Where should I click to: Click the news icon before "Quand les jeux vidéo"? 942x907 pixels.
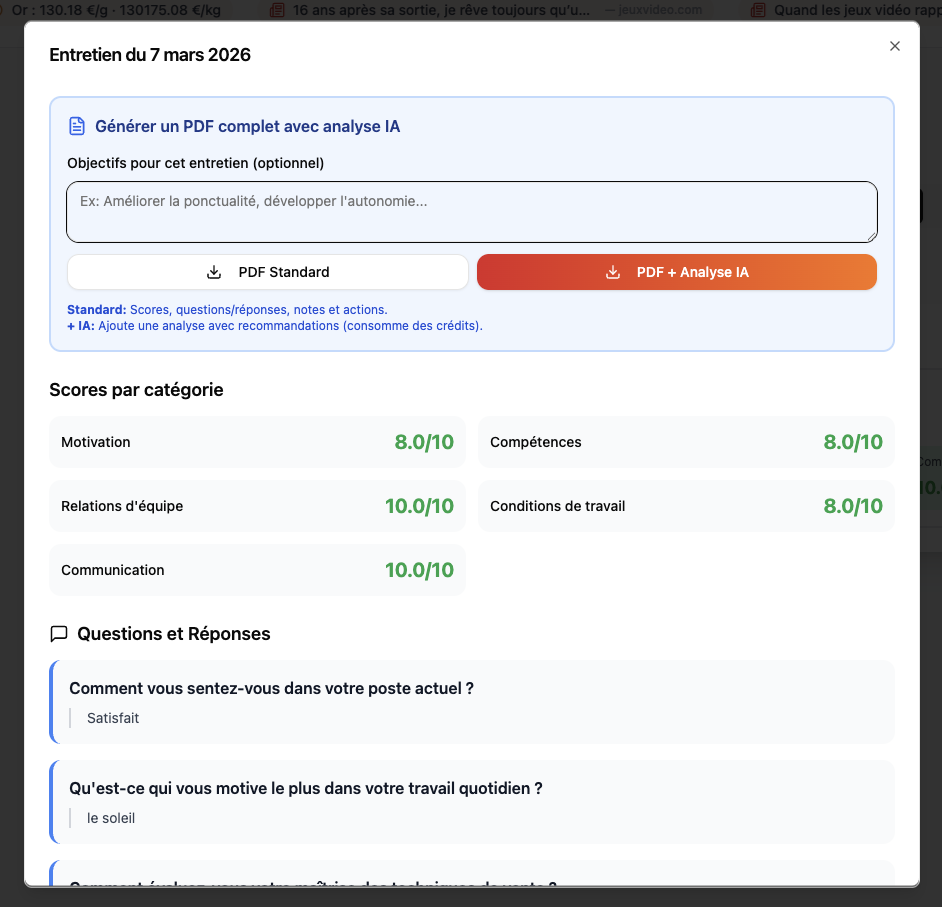click(759, 10)
